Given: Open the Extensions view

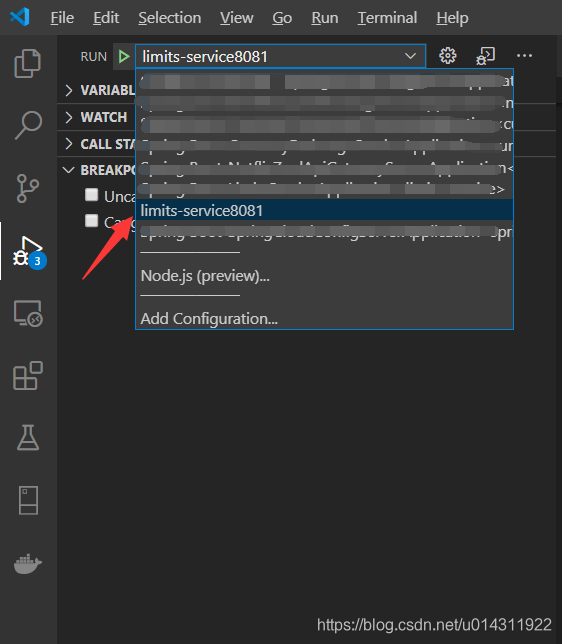Looking at the screenshot, I should [28, 375].
